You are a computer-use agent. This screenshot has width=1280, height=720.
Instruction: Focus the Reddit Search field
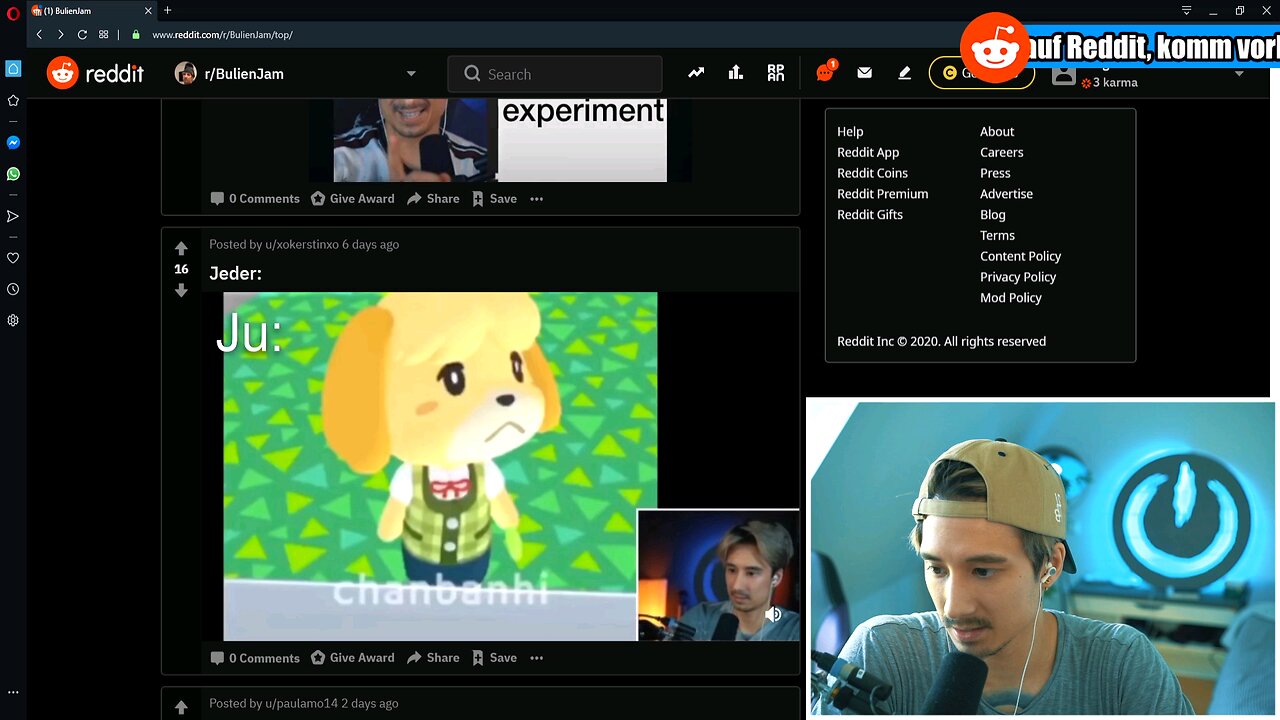(555, 74)
